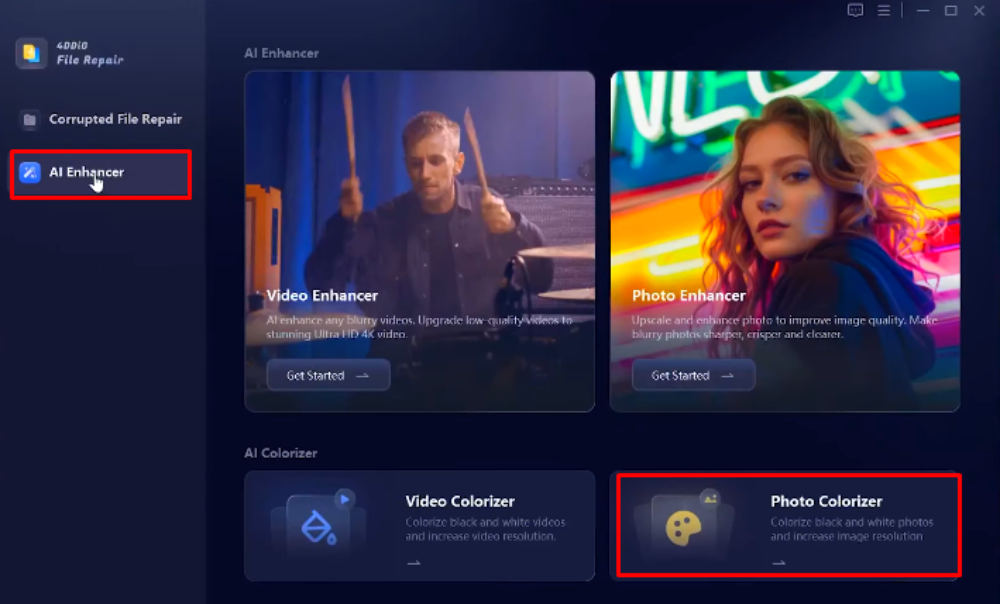Click the Photo Colorizer palette icon
Image resolution: width=1000 pixels, height=604 pixels.
click(x=683, y=522)
